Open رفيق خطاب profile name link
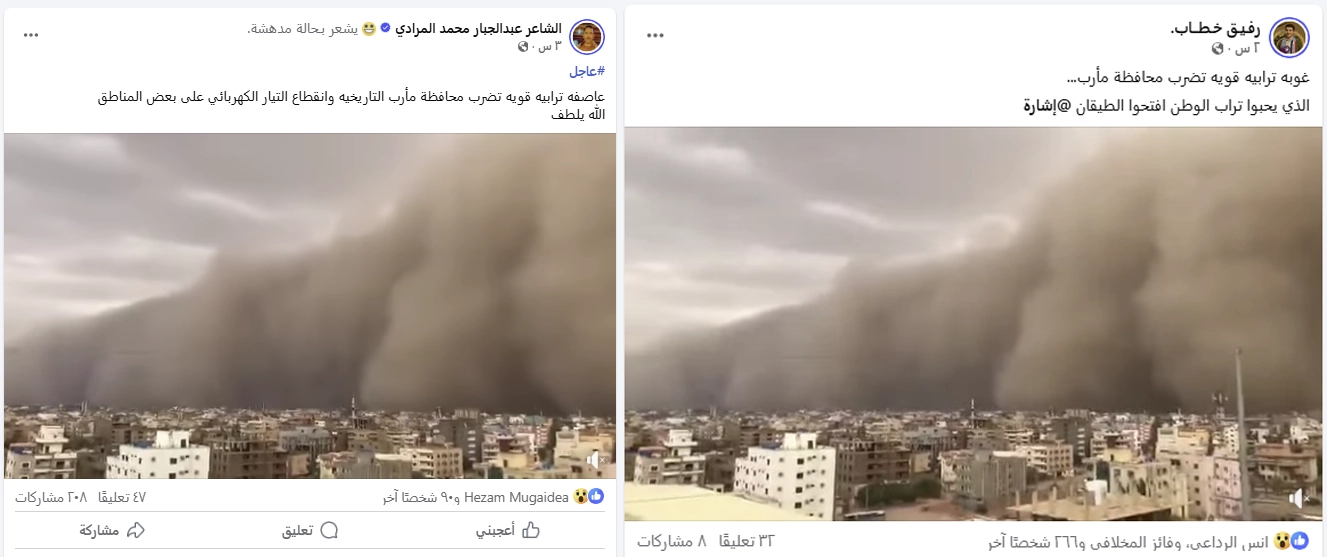This screenshot has height=557, width=1327. 1216,29
